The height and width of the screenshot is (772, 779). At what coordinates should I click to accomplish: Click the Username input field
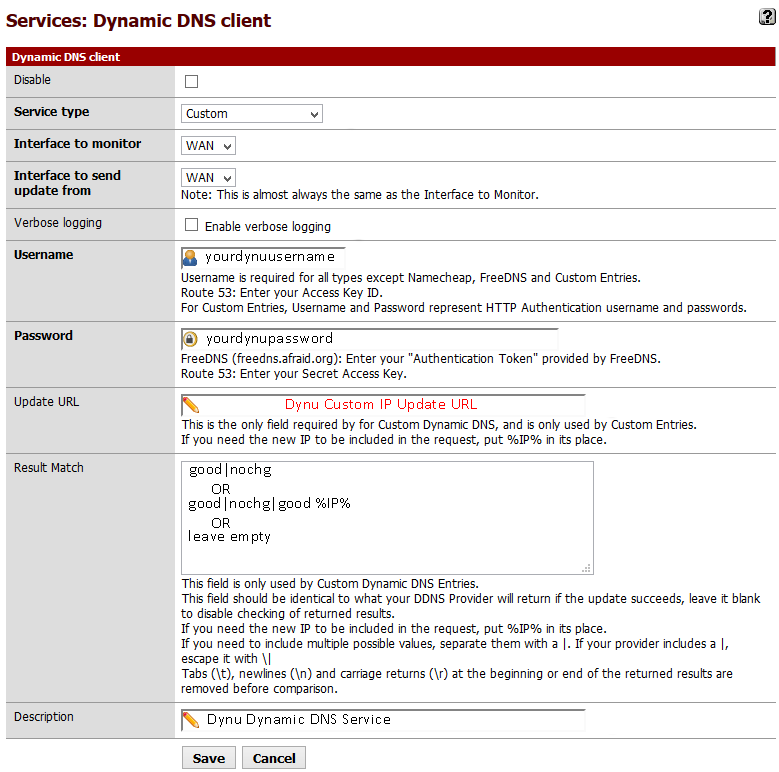[x=263, y=257]
